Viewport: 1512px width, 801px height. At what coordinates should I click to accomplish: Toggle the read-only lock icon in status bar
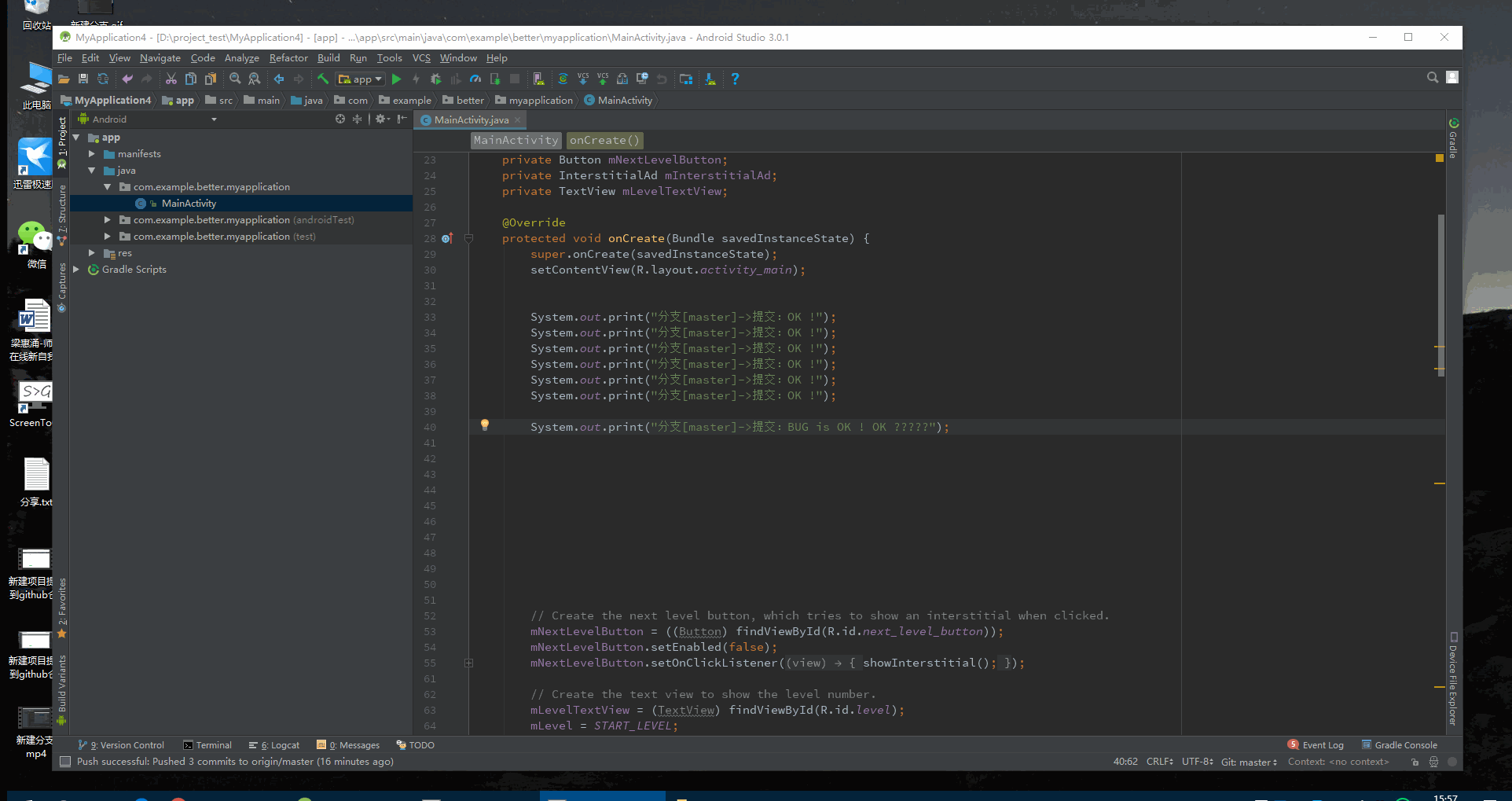tap(1415, 762)
